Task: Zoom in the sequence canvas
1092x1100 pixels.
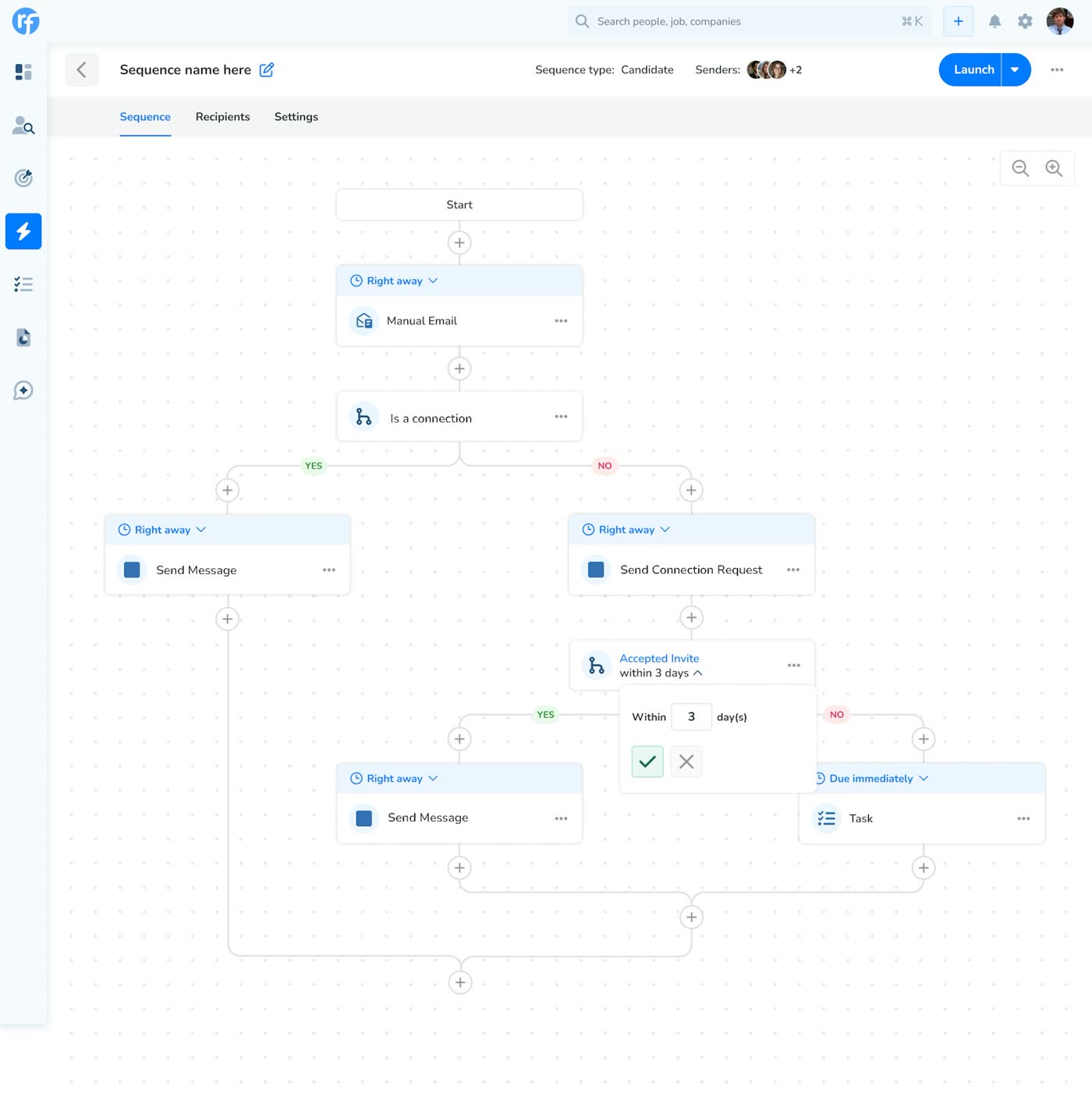Action: [x=1054, y=169]
